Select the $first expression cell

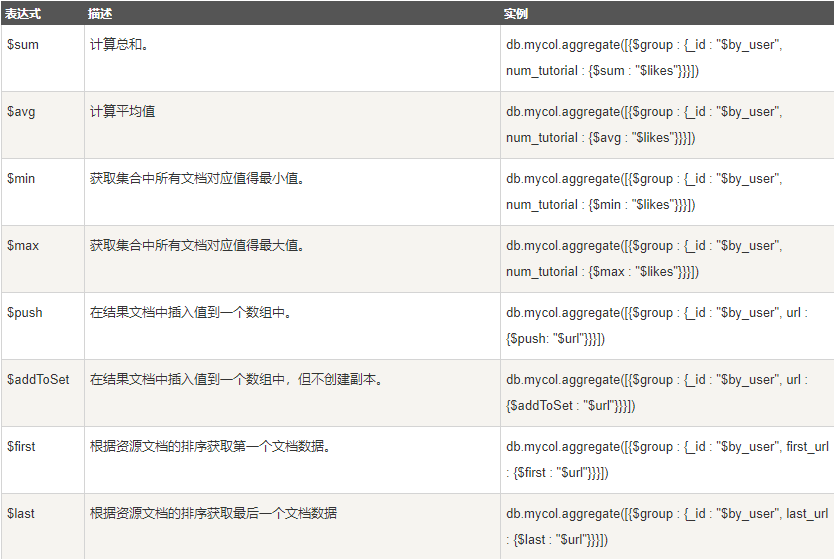point(43,460)
